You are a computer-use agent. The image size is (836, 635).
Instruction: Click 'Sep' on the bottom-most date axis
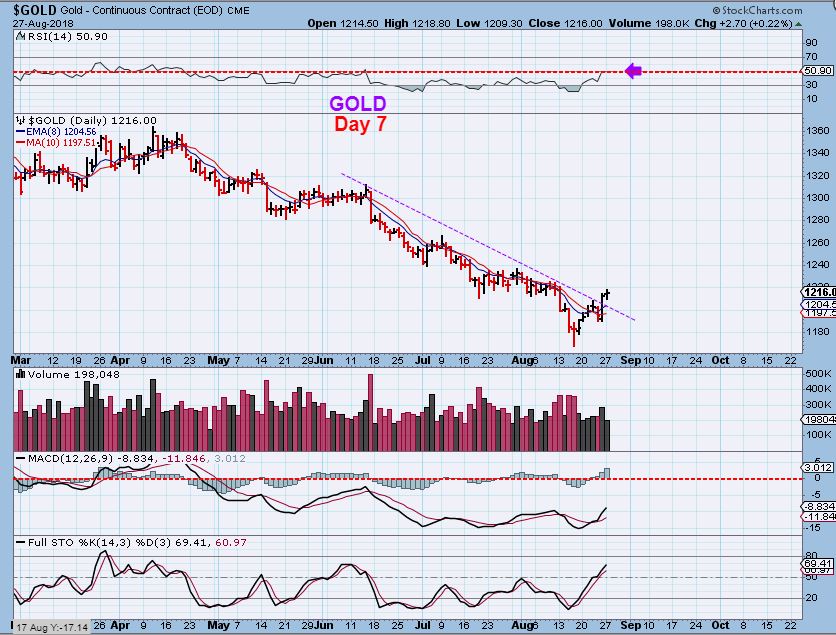(x=631, y=625)
